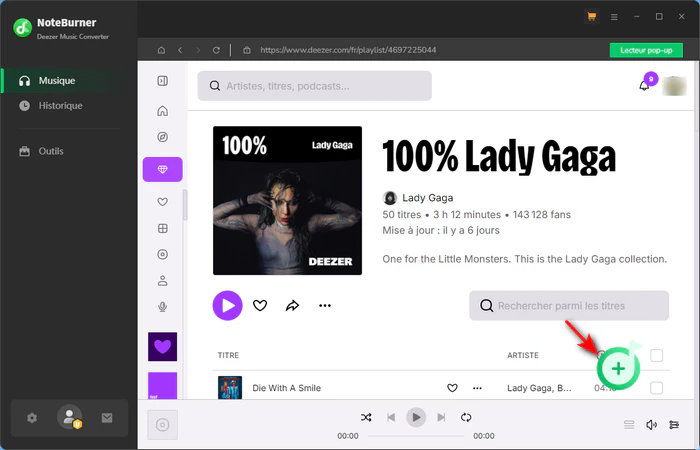Open the user account avatar in the sidebar
This screenshot has height=450, width=700.
pyautogui.click(x=70, y=417)
